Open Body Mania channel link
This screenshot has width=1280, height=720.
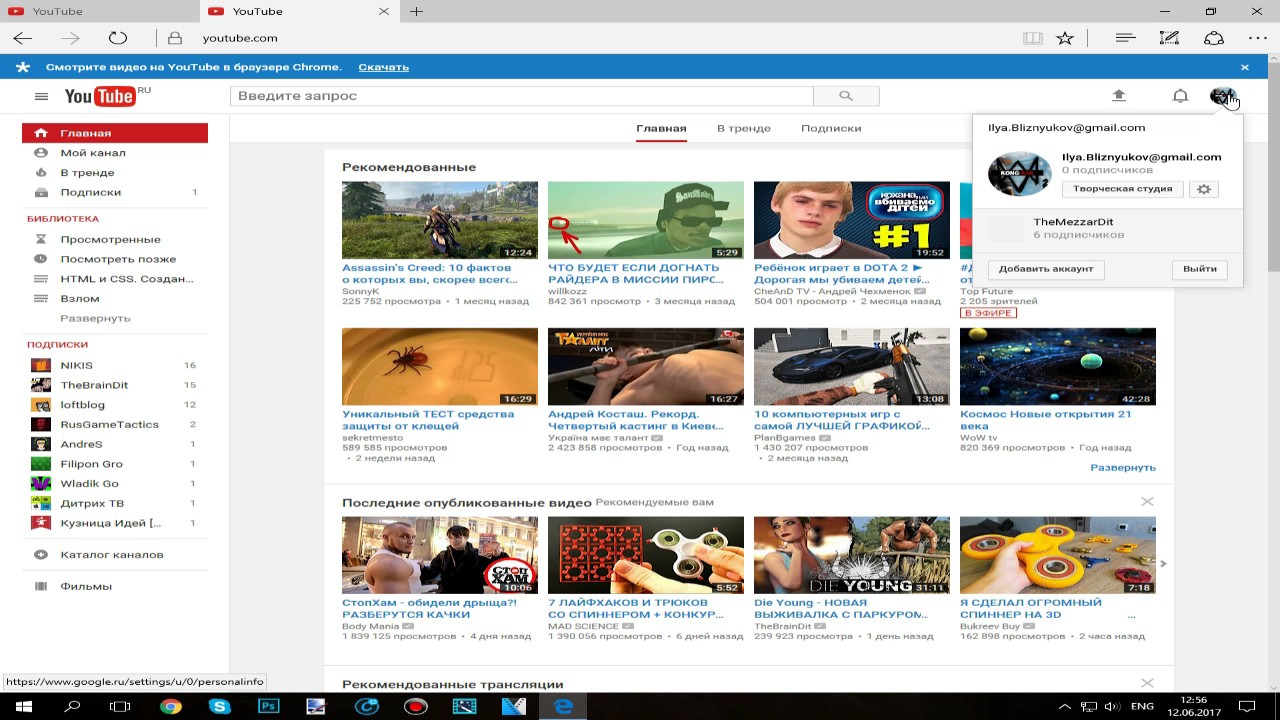tap(370, 626)
